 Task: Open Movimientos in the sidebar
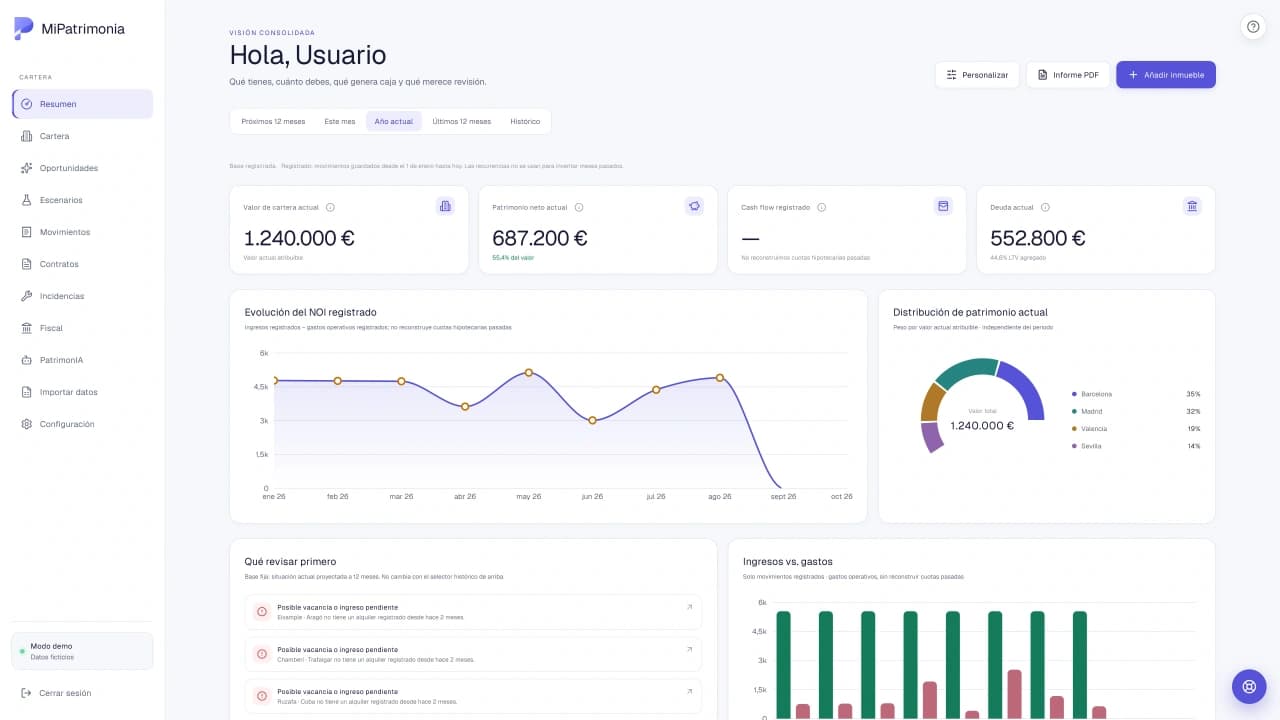coord(82,232)
